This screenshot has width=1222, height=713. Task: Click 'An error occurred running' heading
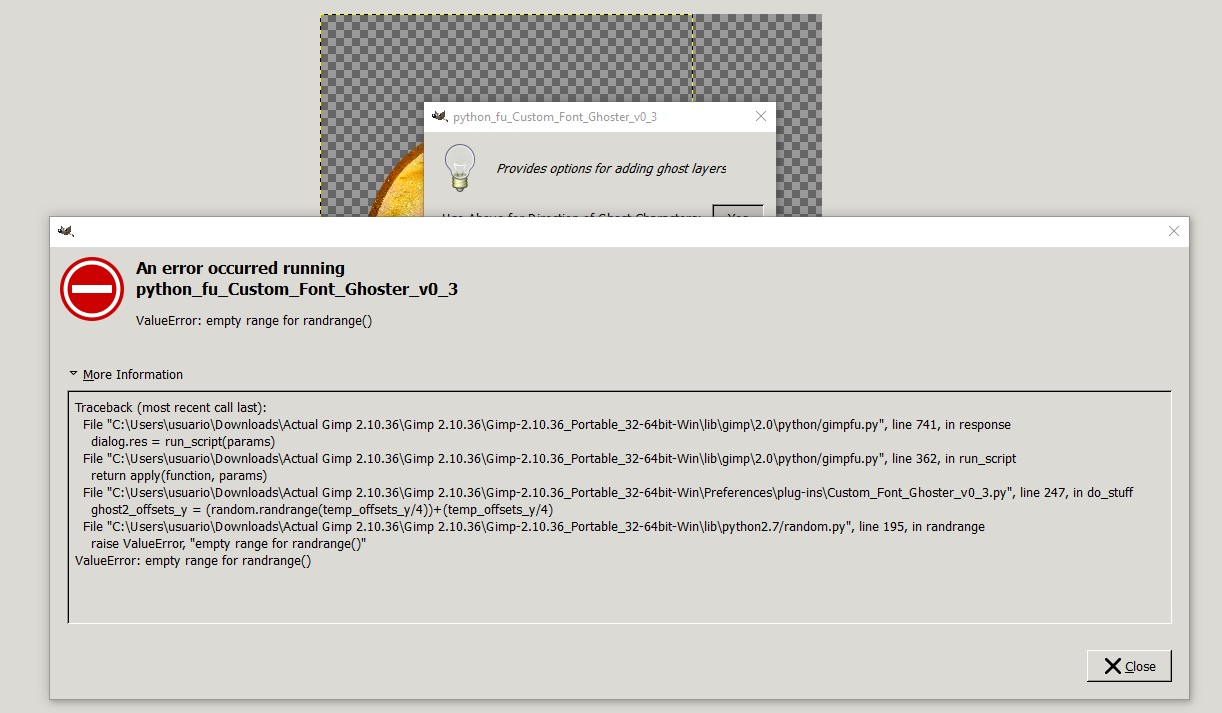pyautogui.click(x=240, y=268)
